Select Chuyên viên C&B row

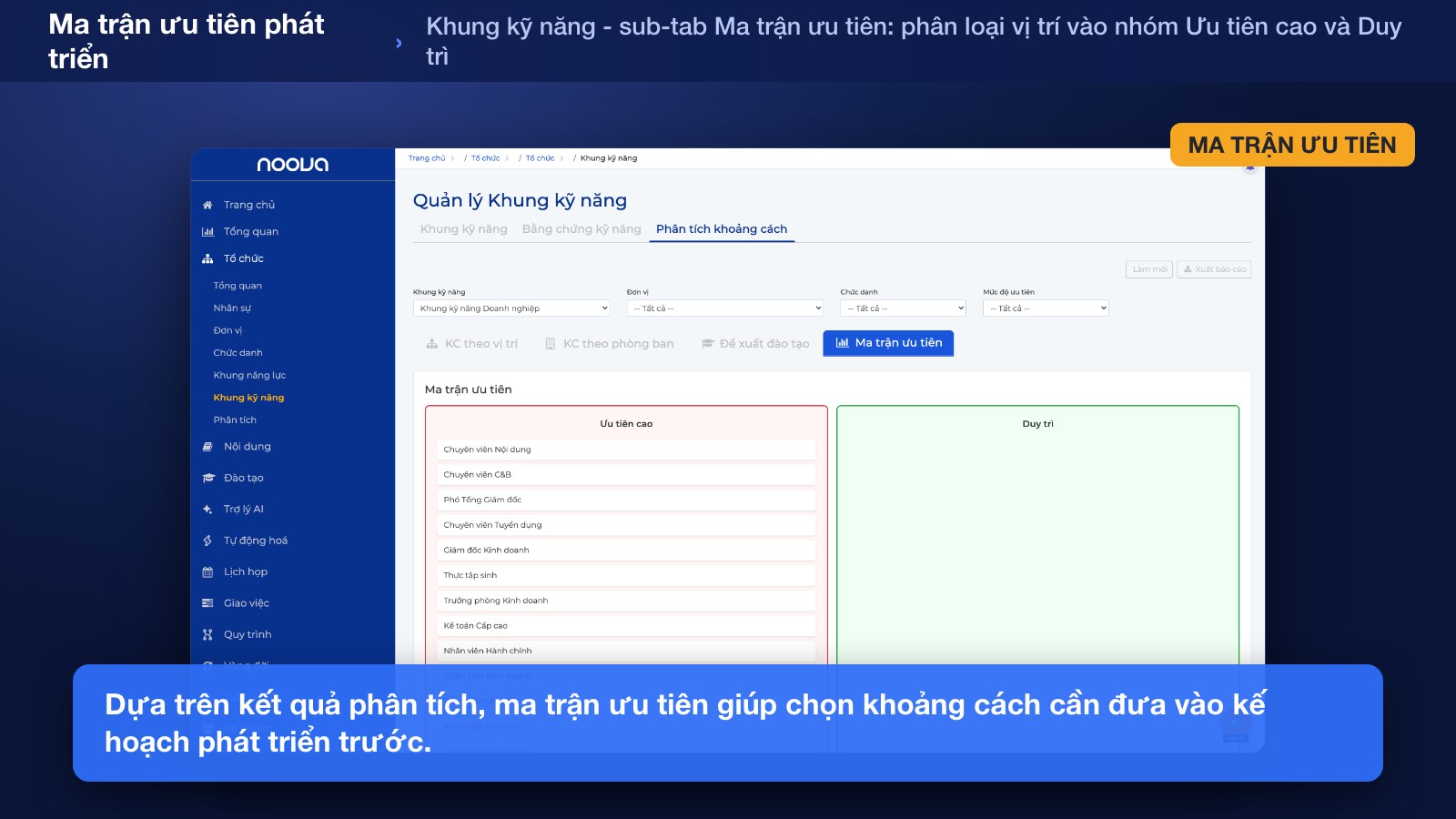pos(626,475)
